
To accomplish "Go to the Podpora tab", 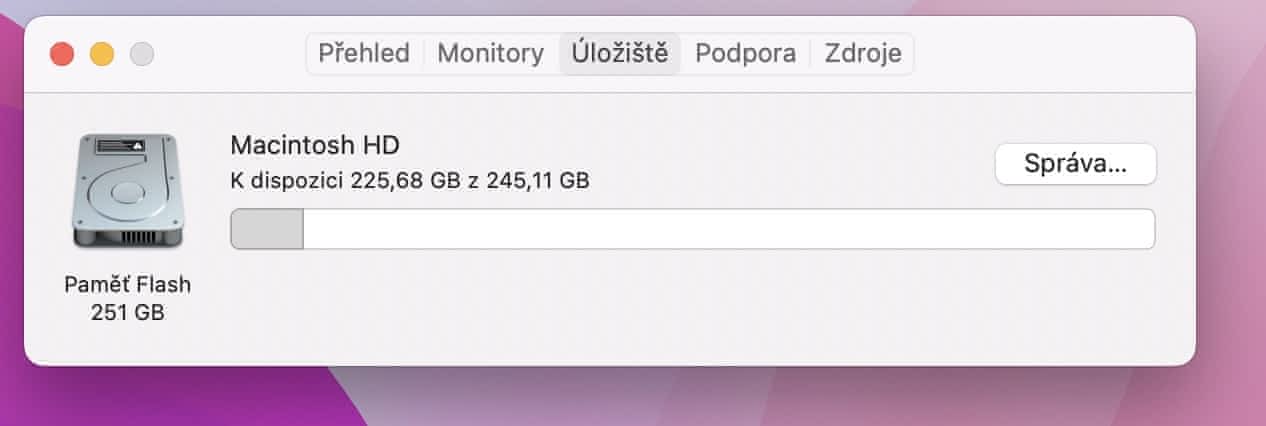I will pyautogui.click(x=746, y=53).
